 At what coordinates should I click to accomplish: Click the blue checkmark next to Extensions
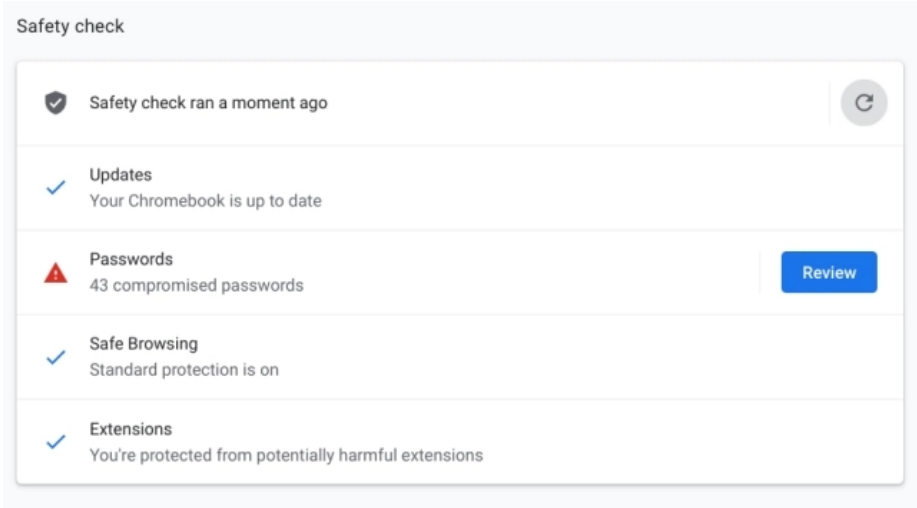pos(56,441)
